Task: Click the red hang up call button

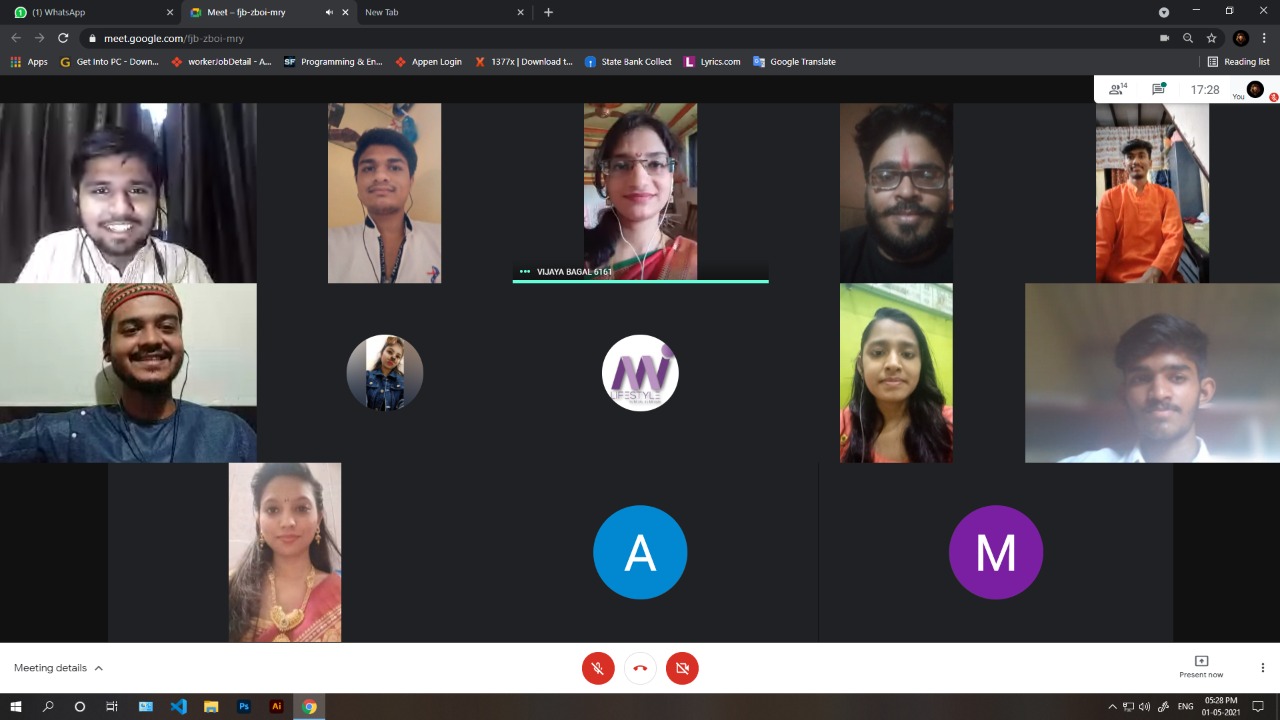Action: [640, 668]
